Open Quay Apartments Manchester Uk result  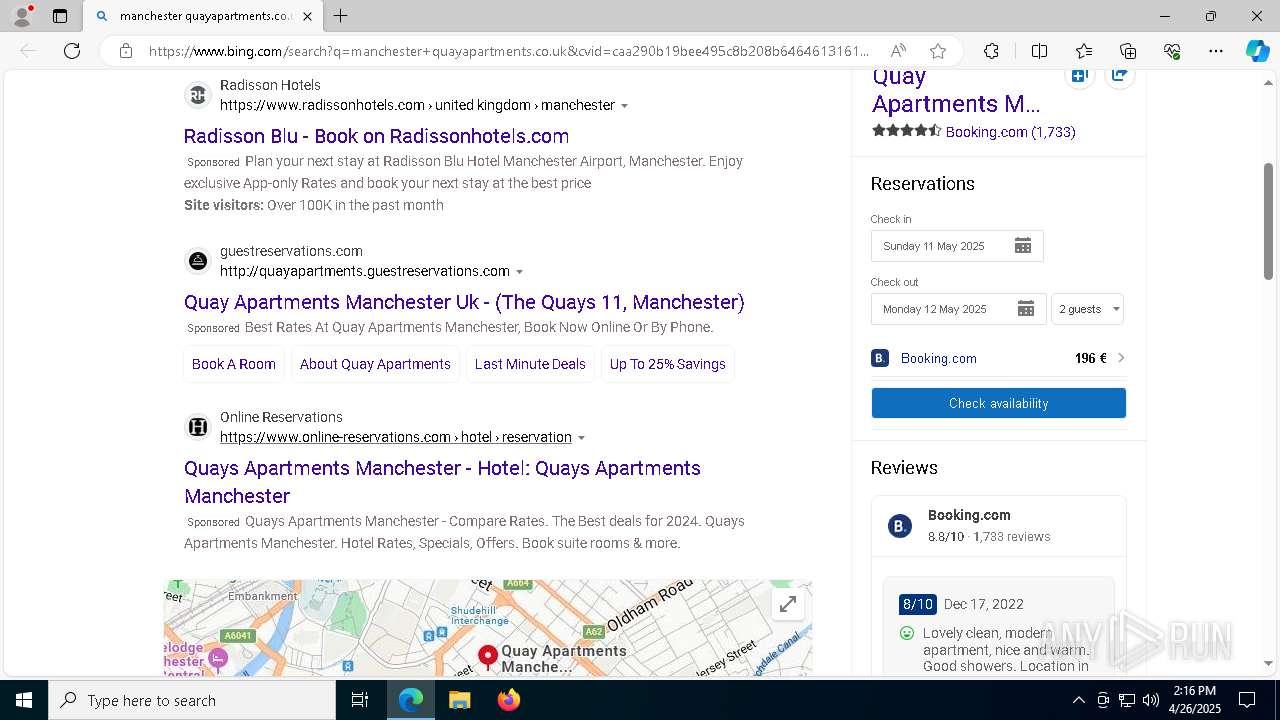coord(464,302)
